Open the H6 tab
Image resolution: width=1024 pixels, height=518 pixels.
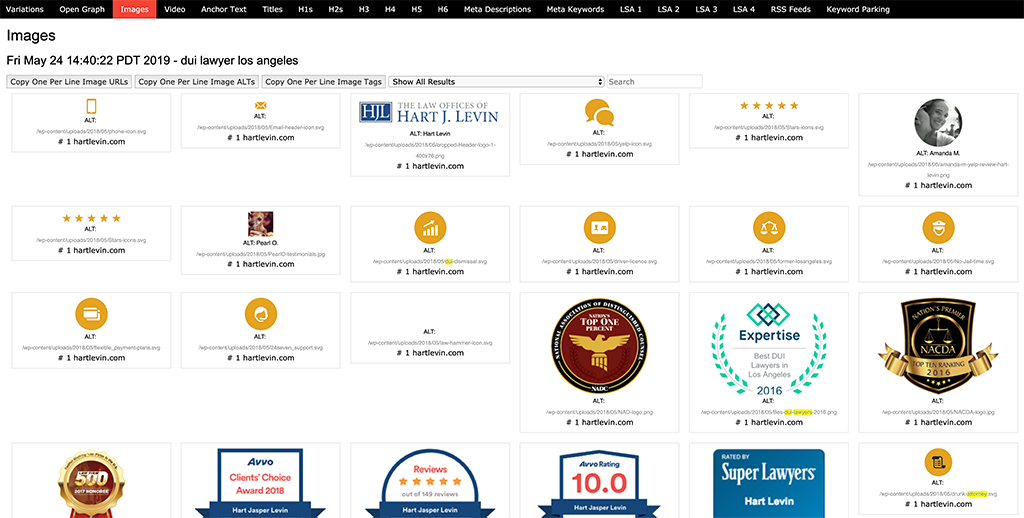[x=443, y=9]
